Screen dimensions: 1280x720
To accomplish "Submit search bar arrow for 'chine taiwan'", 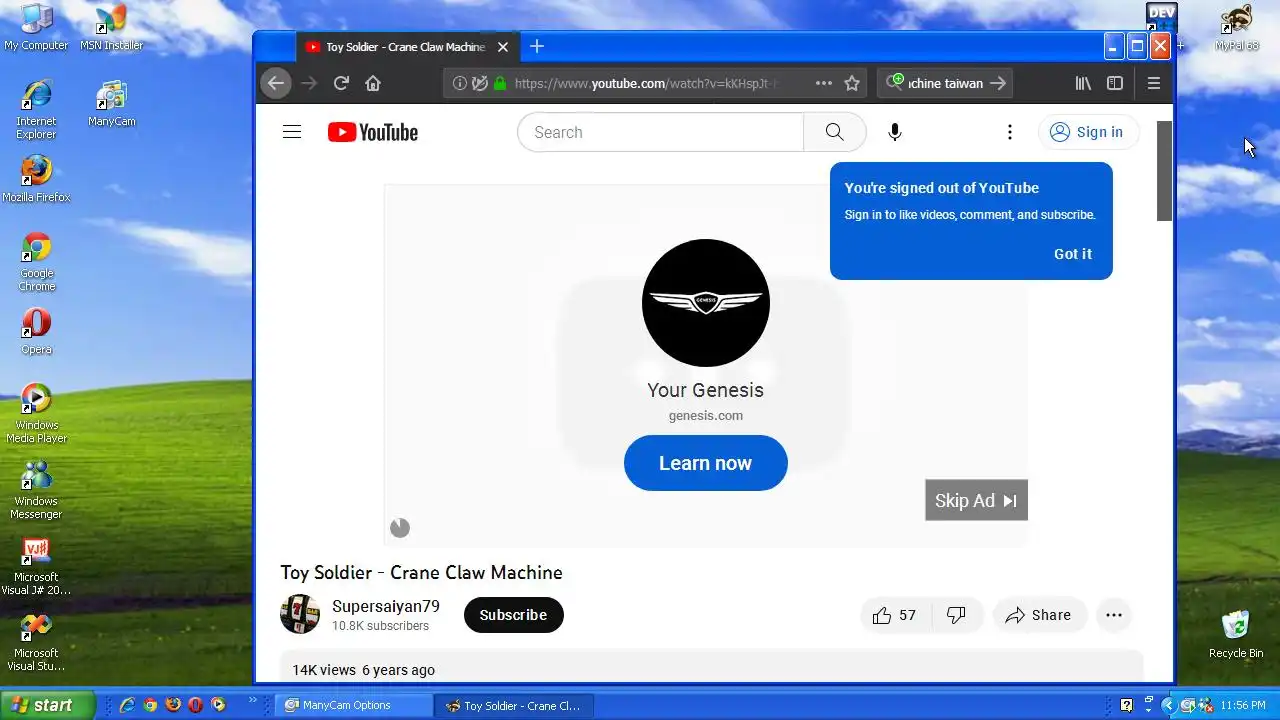I will (x=997, y=83).
